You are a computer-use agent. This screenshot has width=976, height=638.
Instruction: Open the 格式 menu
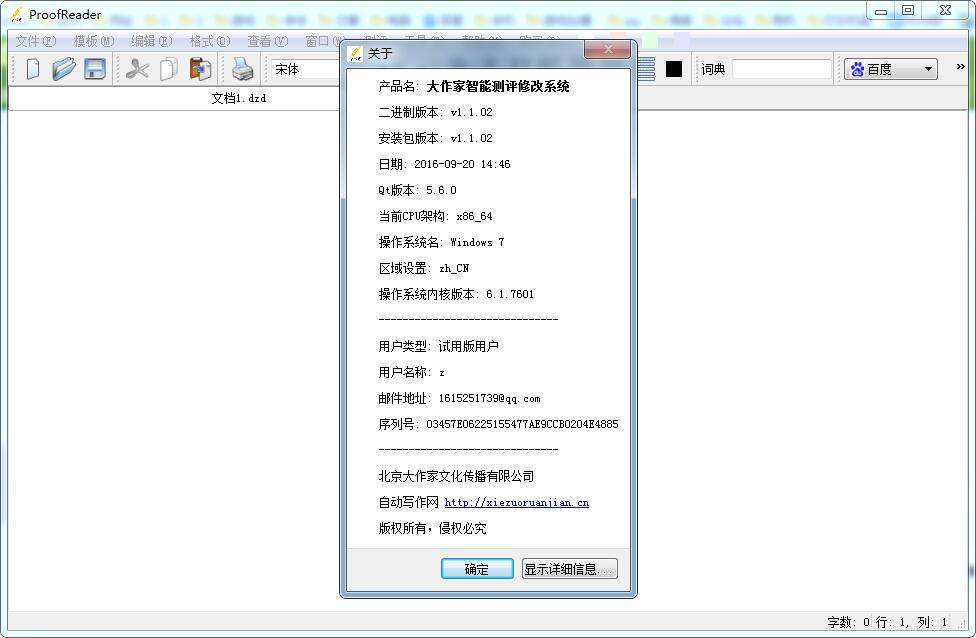pyautogui.click(x=207, y=41)
